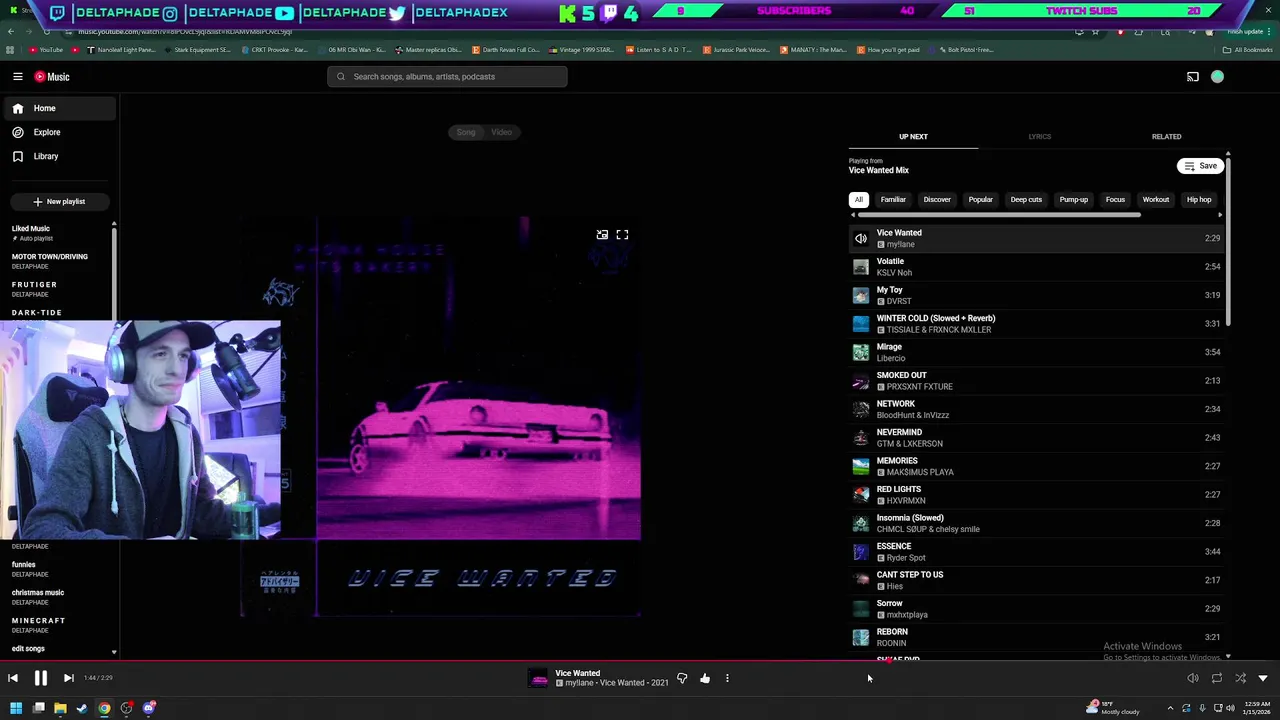Toggle repeat mode

click(x=1217, y=678)
